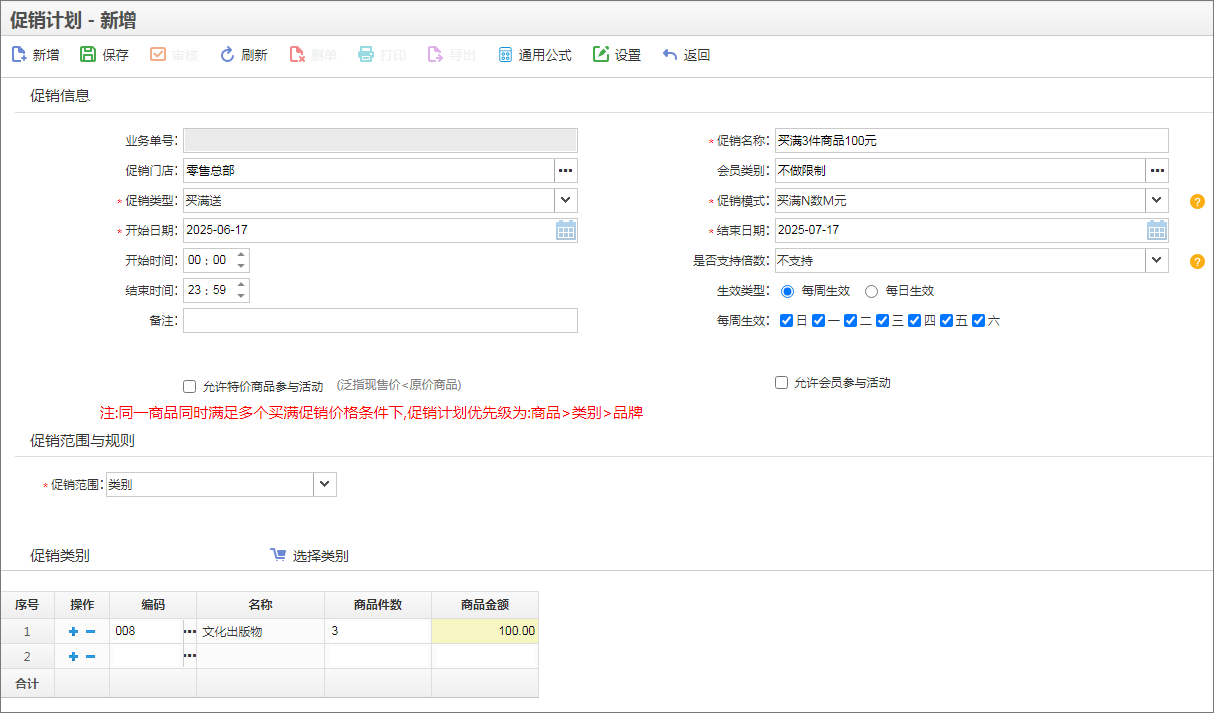Screen dimensions: 1214x713
Task: Open the calendar for 开始日期 (start date)
Action: 566,230
